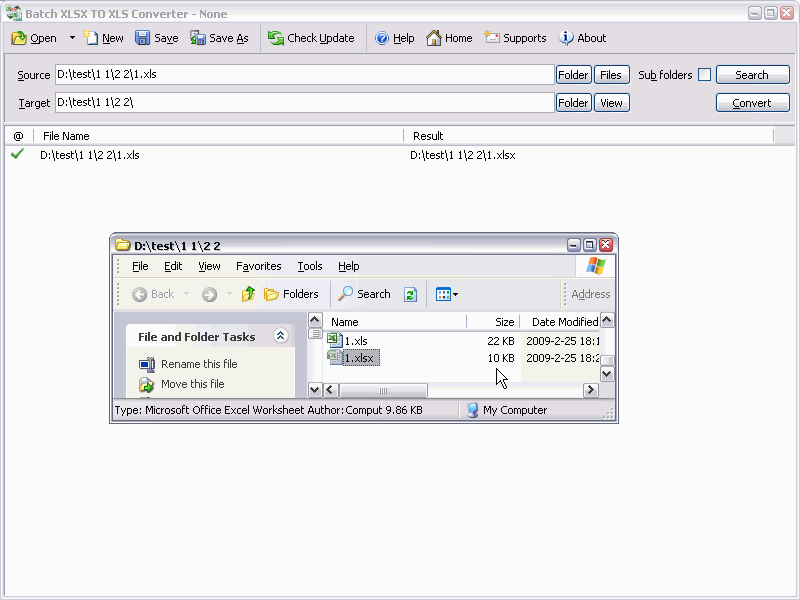Viewport: 800px width, 600px height.
Task: Click the Target path input field
Action: (305, 103)
